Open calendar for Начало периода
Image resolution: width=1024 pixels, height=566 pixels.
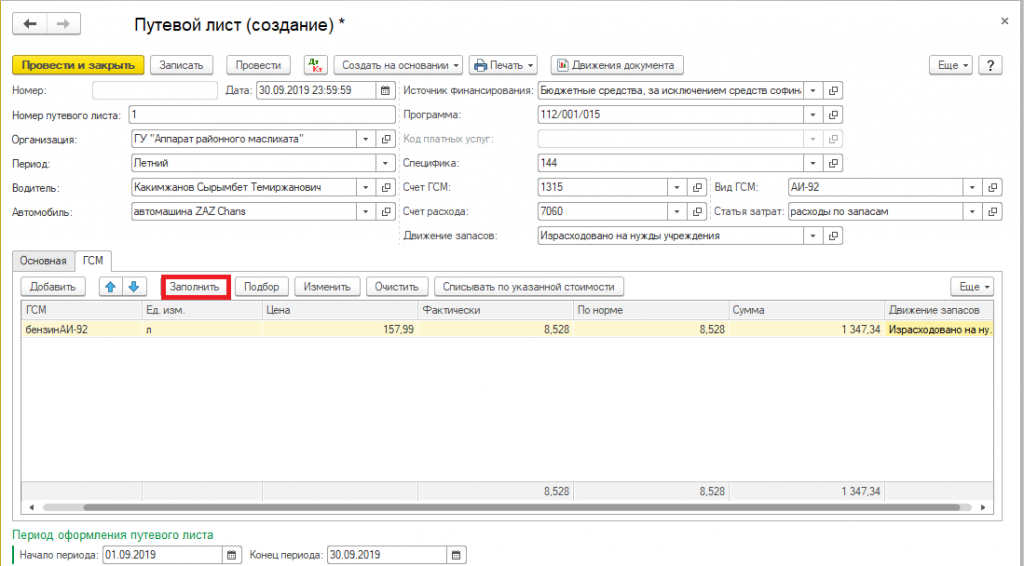click(233, 555)
